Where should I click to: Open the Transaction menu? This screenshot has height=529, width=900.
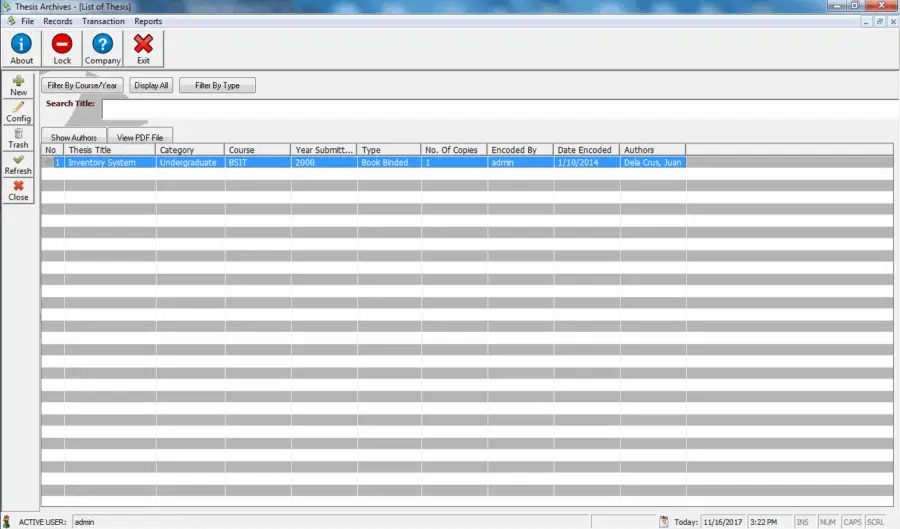click(x=103, y=21)
